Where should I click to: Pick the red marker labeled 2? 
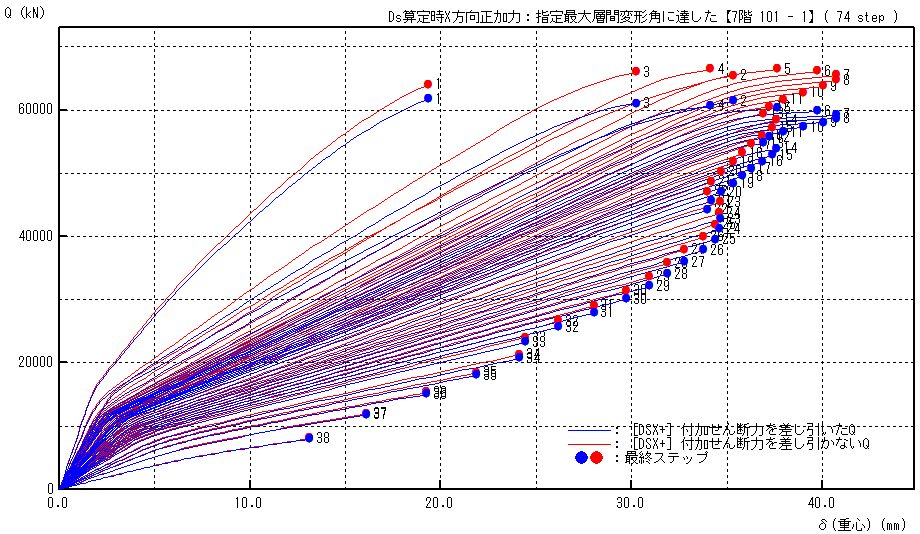click(x=732, y=75)
